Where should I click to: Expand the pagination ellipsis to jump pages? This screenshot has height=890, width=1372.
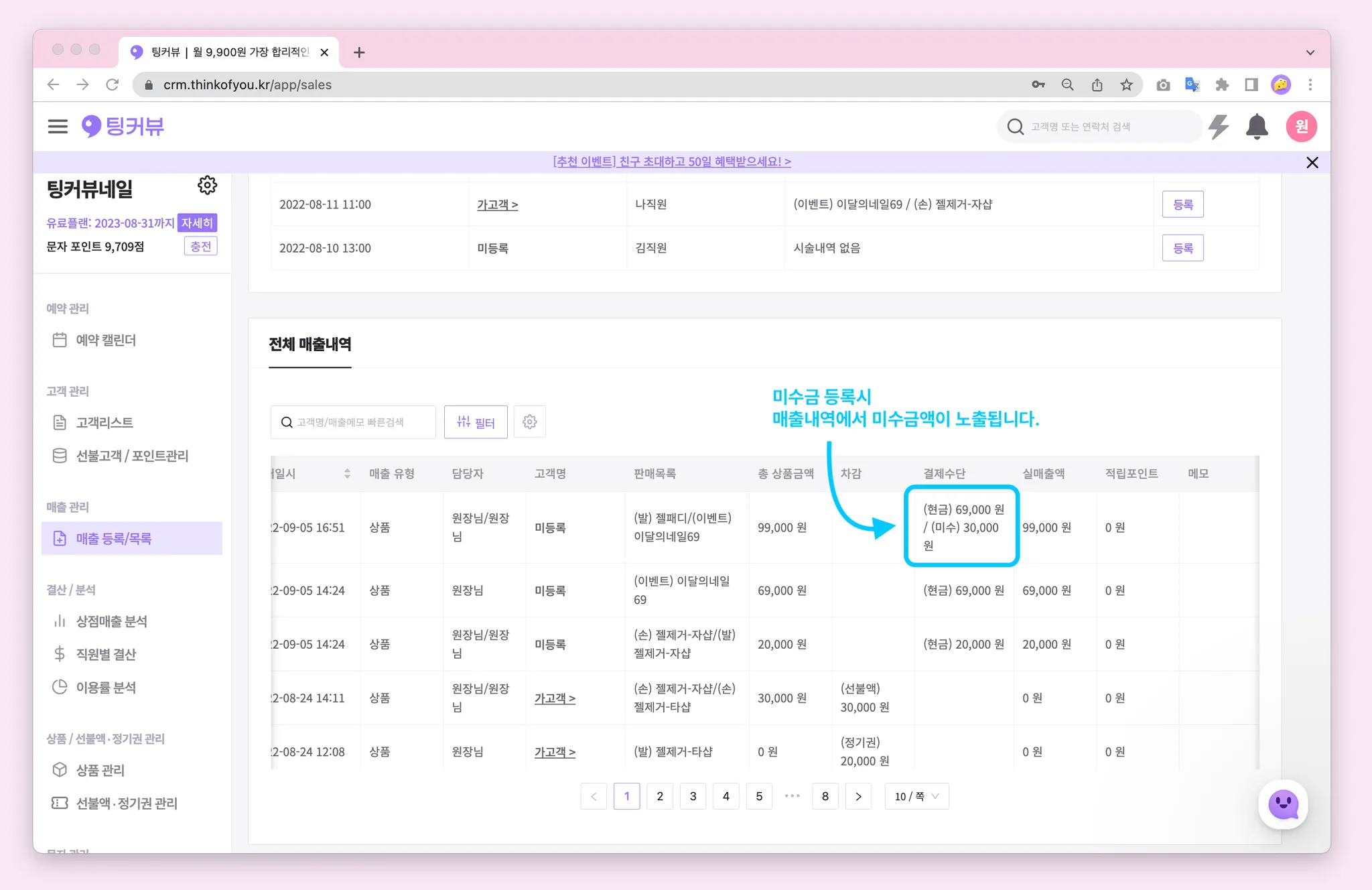pyautogui.click(x=792, y=796)
